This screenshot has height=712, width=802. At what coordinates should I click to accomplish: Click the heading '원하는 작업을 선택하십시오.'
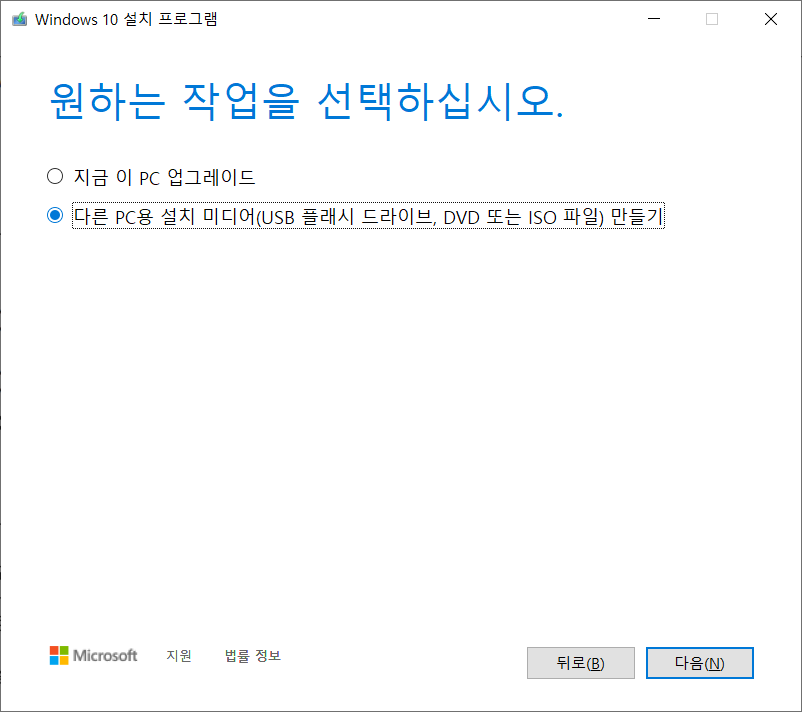[x=306, y=101]
